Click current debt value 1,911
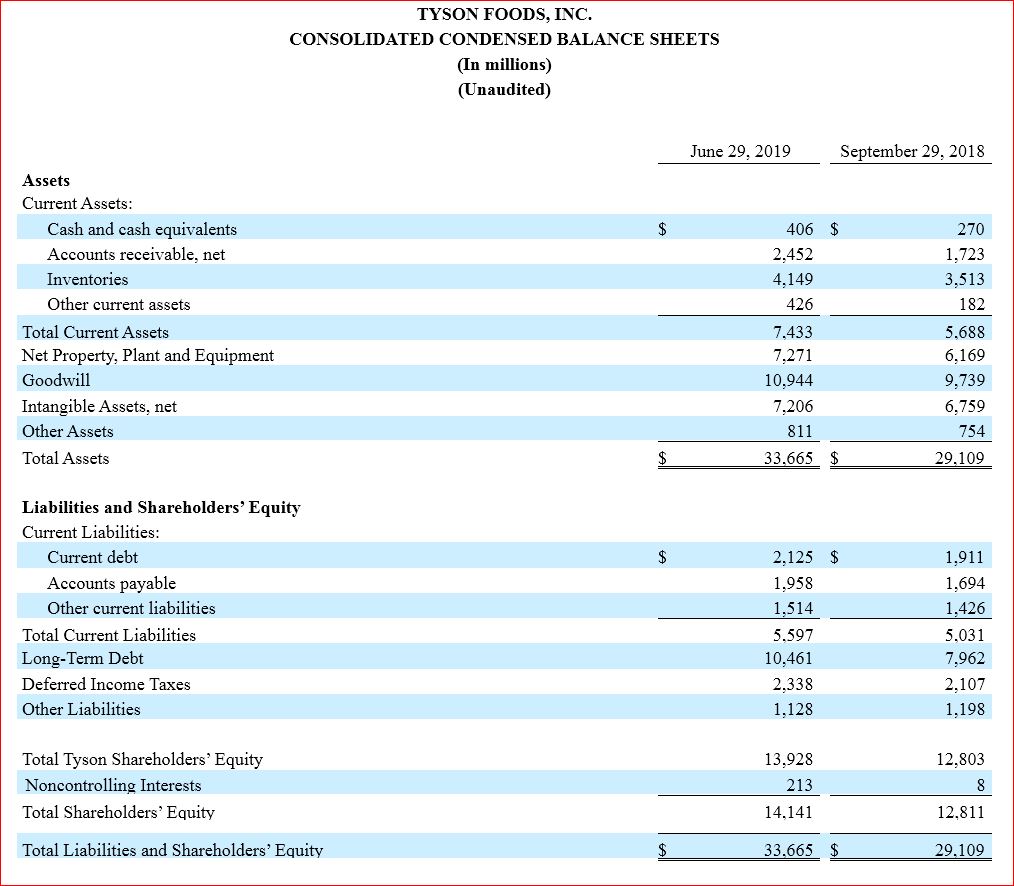1014x886 pixels. tap(964, 557)
